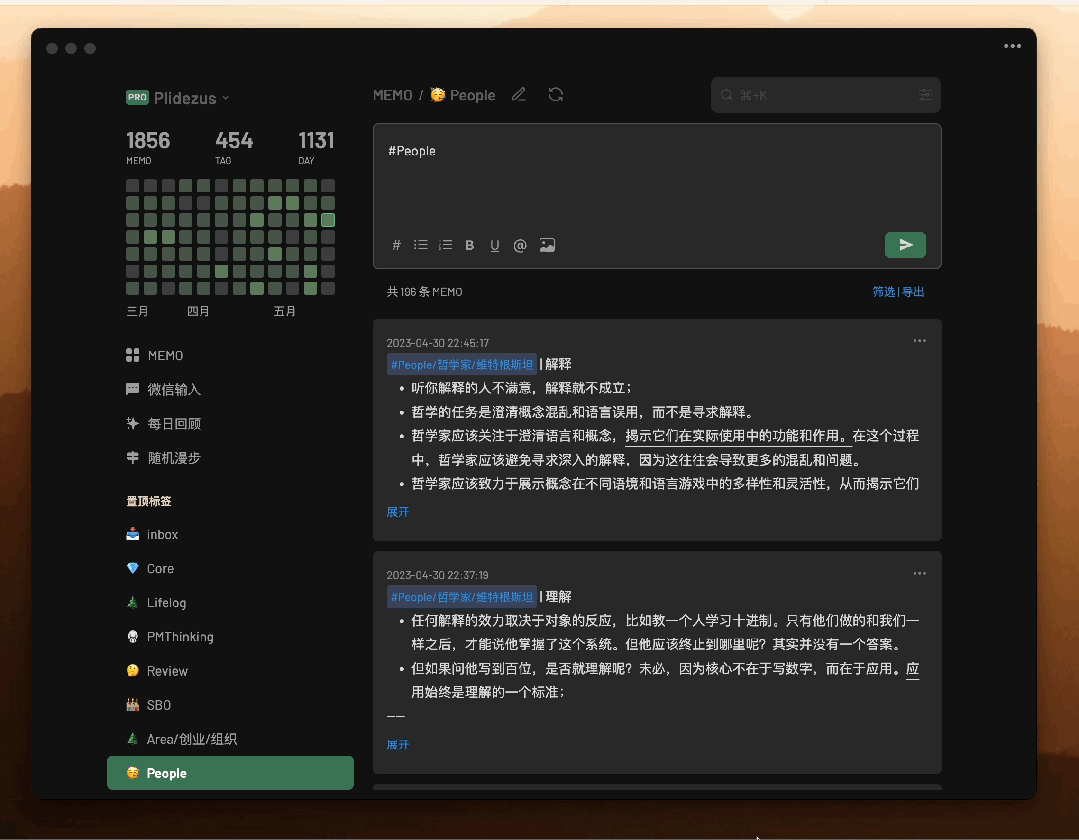1079x840 pixels.
Task: Send the memo with green arrow button
Action: pos(905,245)
